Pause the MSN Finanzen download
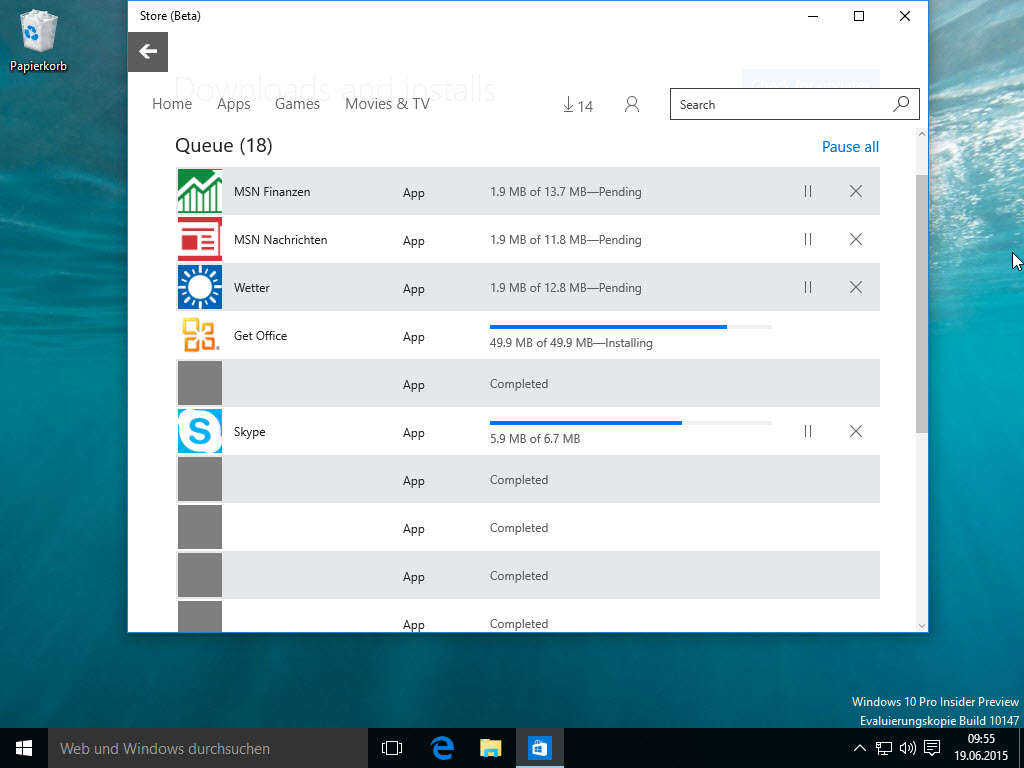Image resolution: width=1024 pixels, height=768 pixels. 808,191
